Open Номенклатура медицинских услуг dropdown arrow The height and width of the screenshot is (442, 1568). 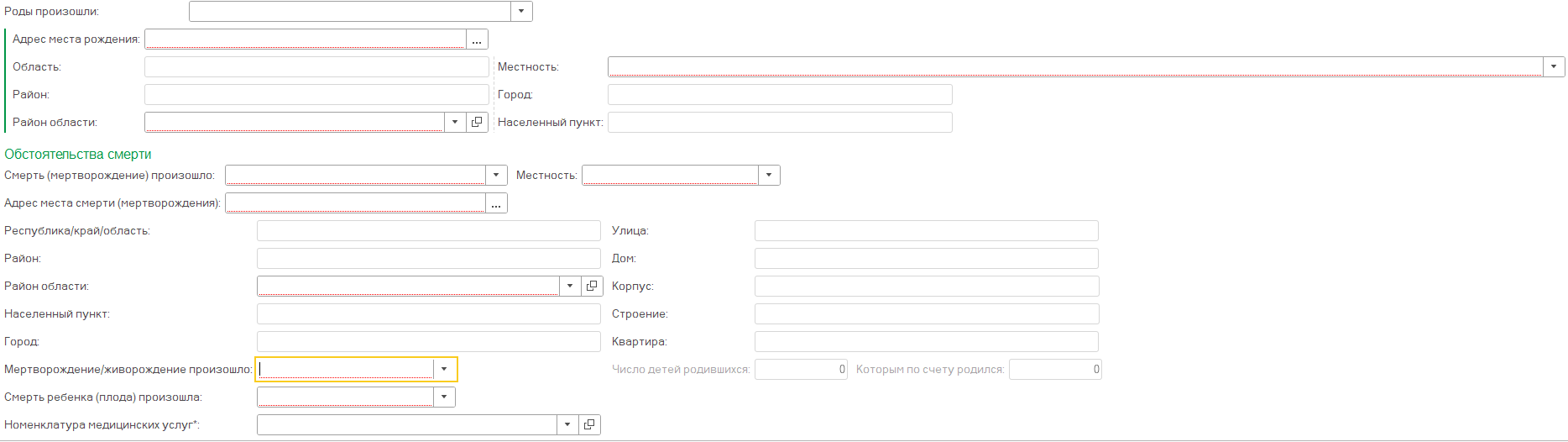click(567, 425)
